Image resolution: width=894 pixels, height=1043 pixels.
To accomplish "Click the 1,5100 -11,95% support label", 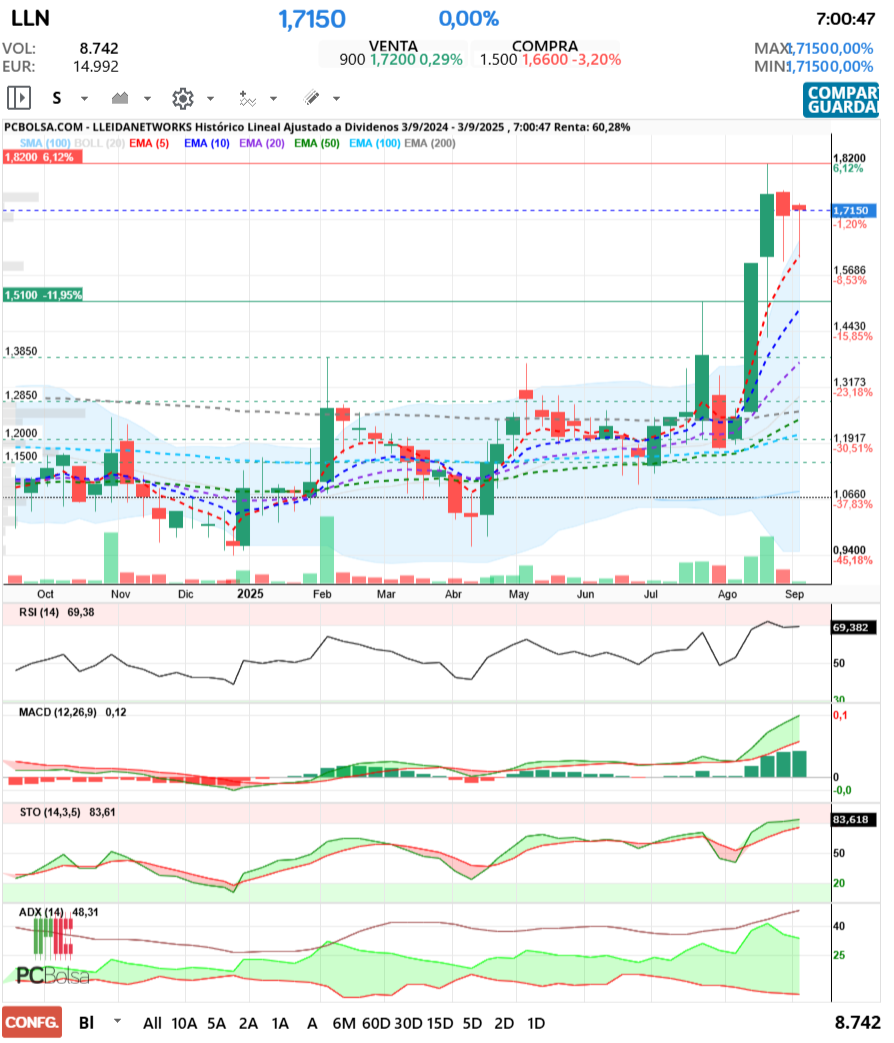I will coord(43,295).
